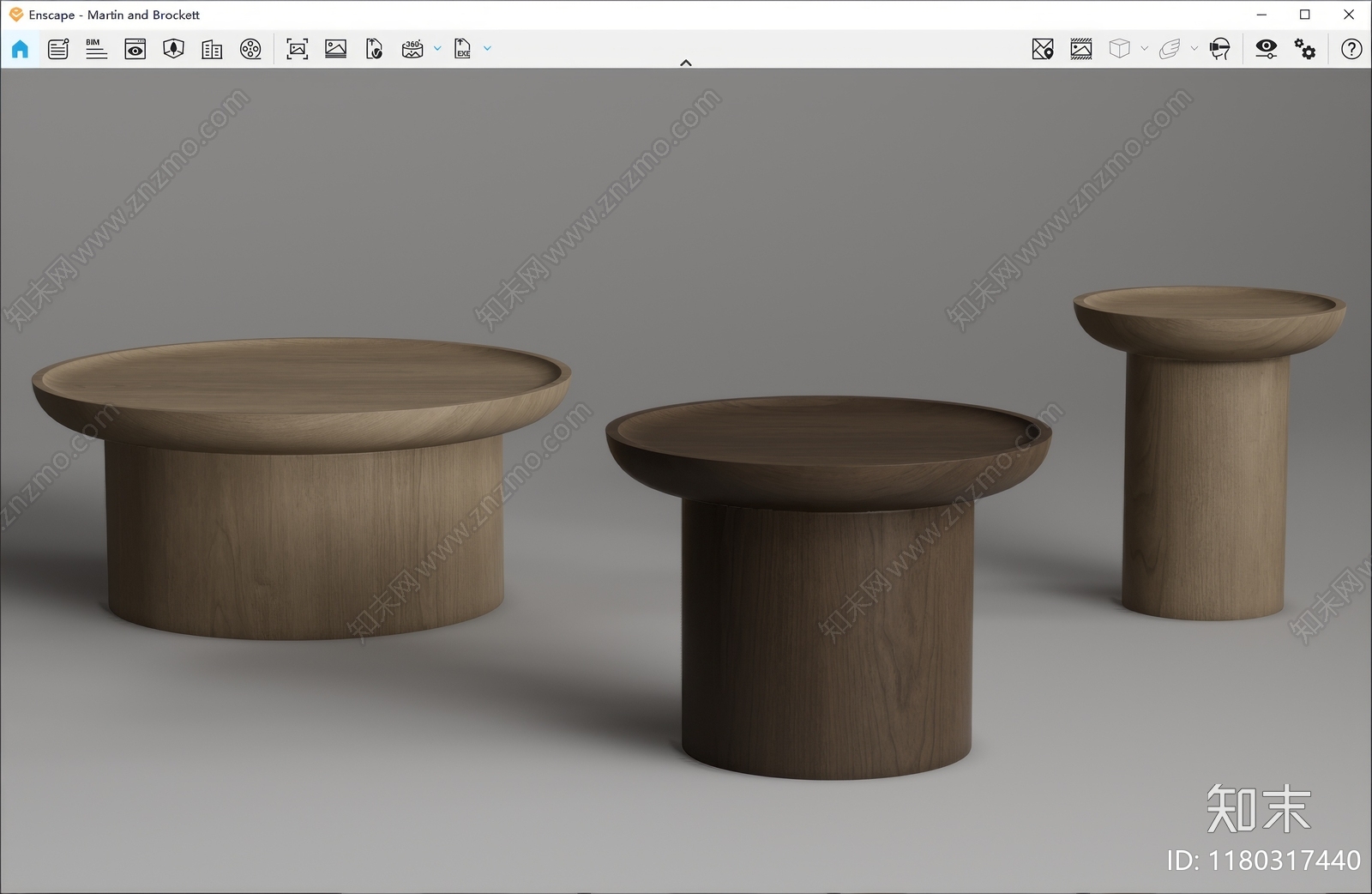Click the wing fly mode icon

click(1170, 49)
